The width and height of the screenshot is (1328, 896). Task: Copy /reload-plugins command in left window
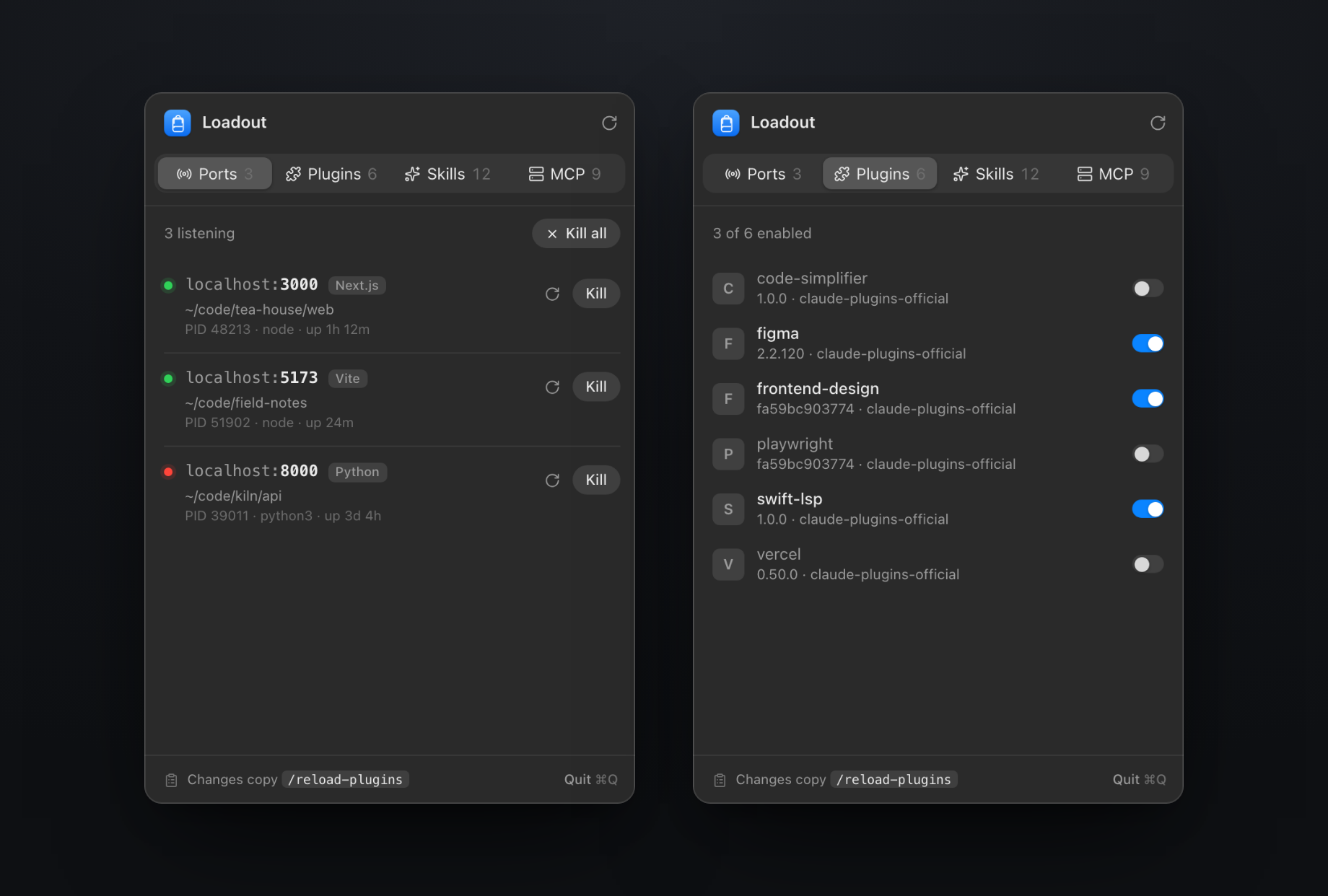(x=345, y=780)
